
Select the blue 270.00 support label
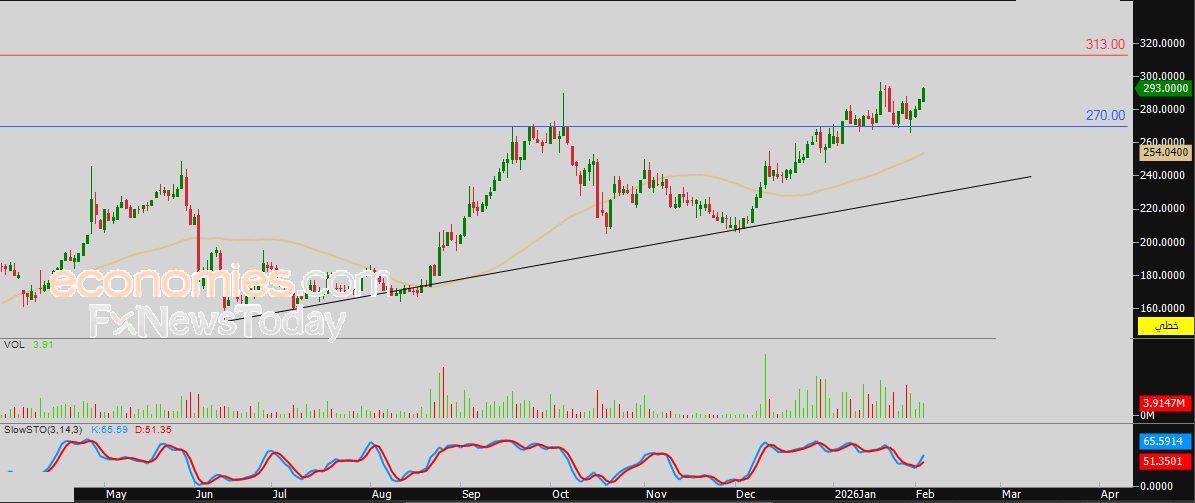click(1105, 116)
